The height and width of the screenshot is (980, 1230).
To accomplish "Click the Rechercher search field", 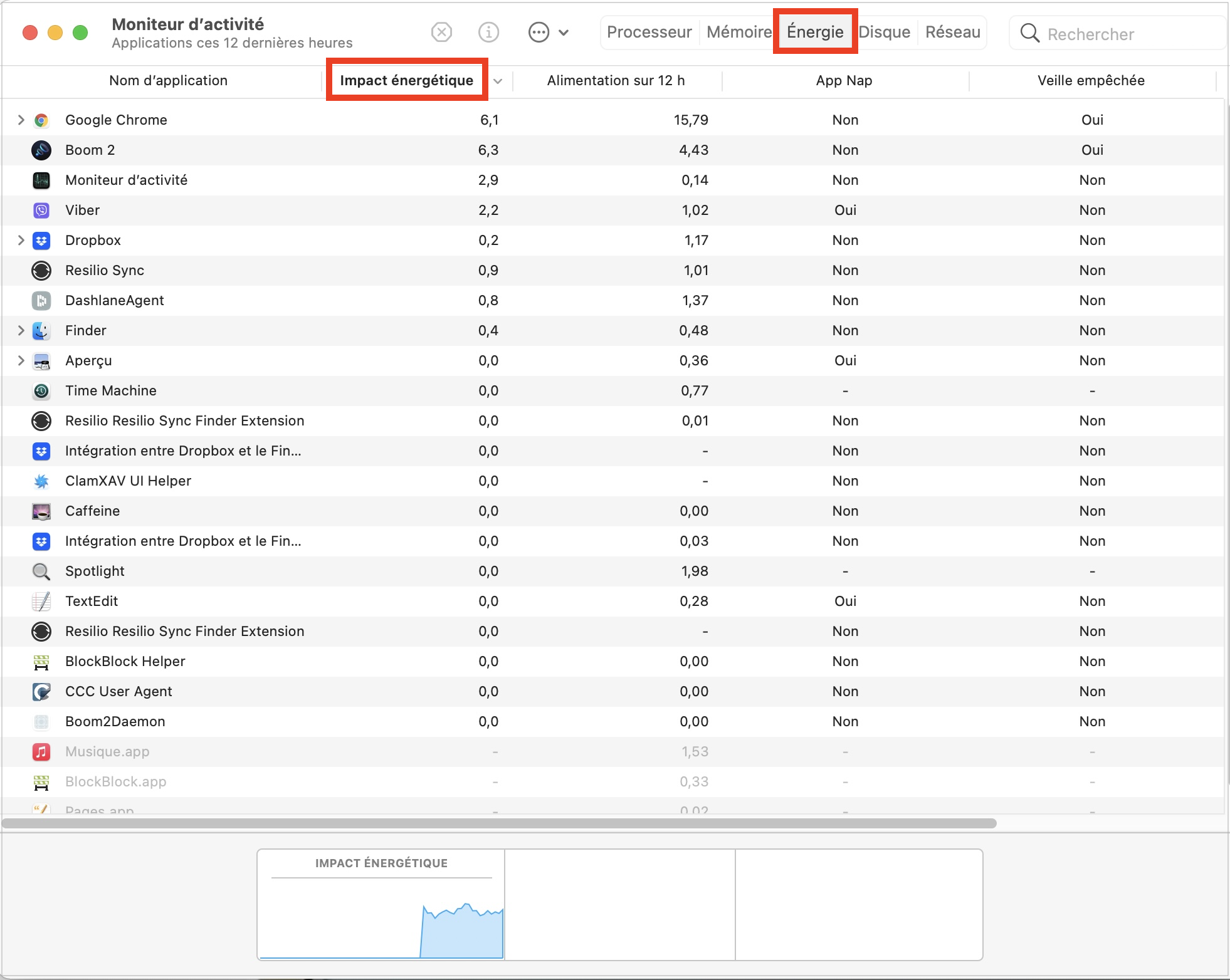I will pyautogui.click(x=1118, y=33).
